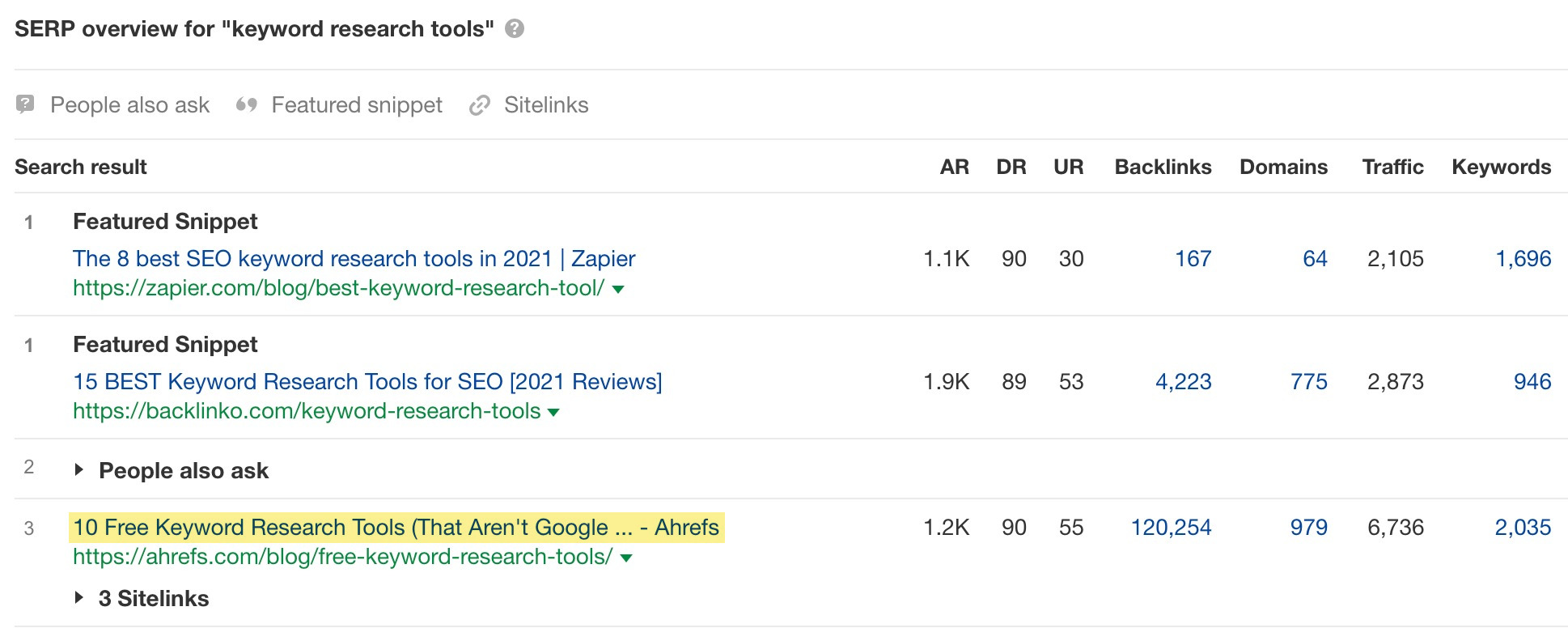Open Zapier's 8 best SEO tools result

point(354,259)
